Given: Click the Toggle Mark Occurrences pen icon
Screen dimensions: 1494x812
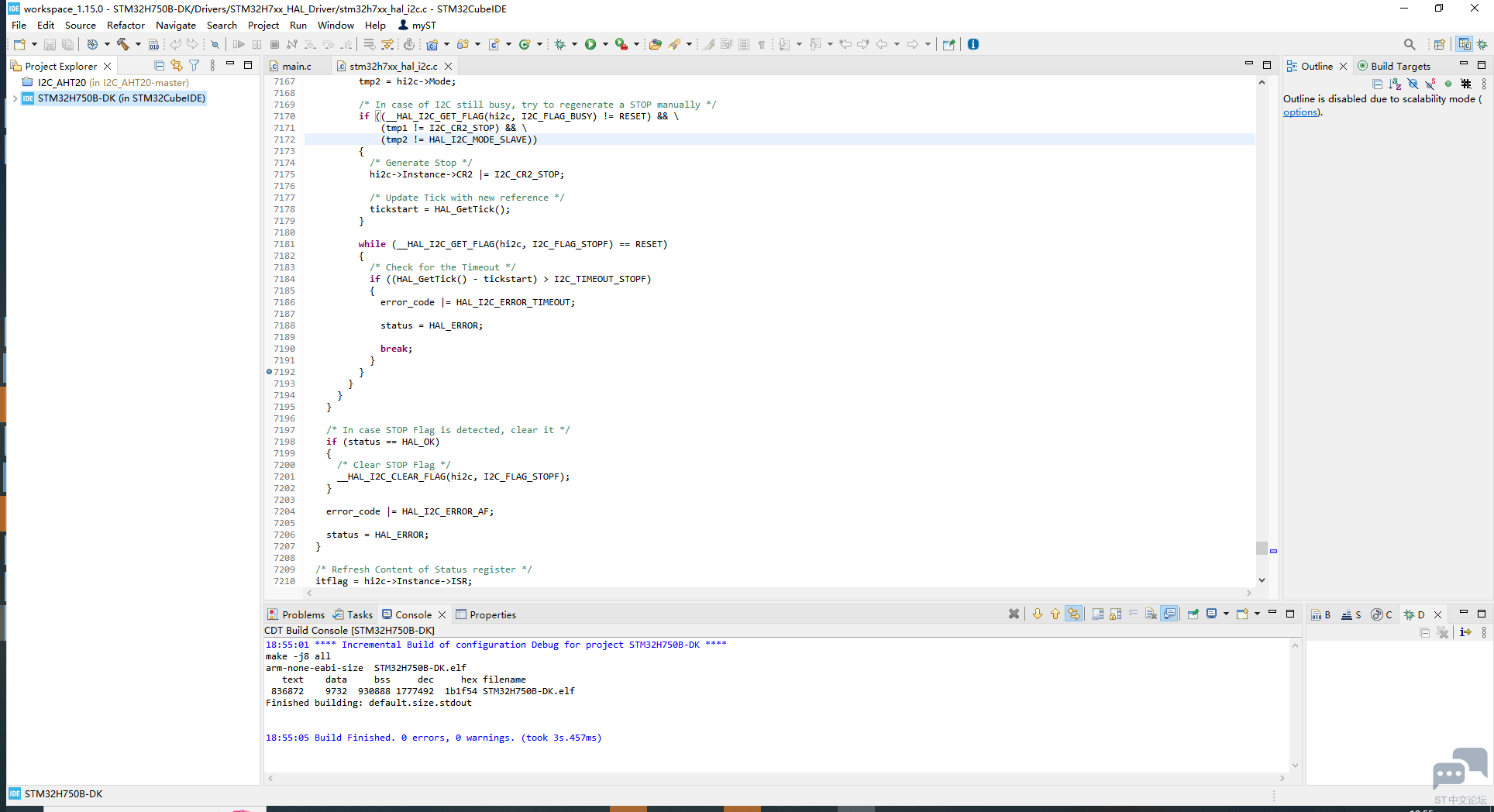Looking at the screenshot, I should [x=708, y=44].
